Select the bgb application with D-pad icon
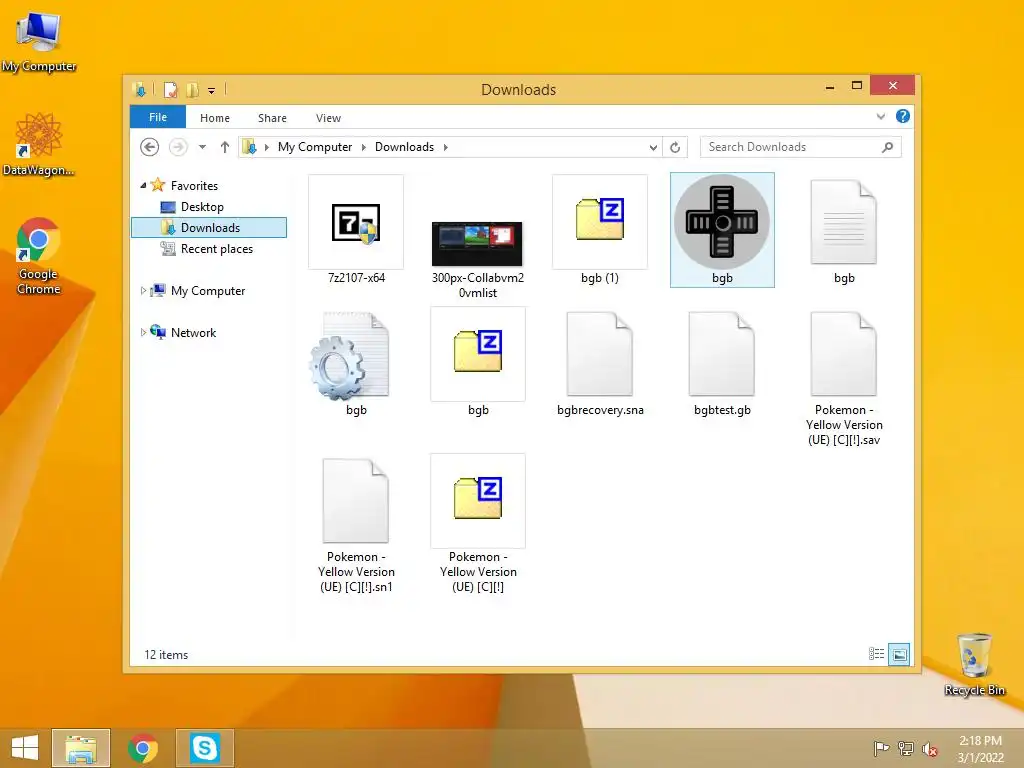Viewport: 1024px width, 768px height. click(722, 230)
